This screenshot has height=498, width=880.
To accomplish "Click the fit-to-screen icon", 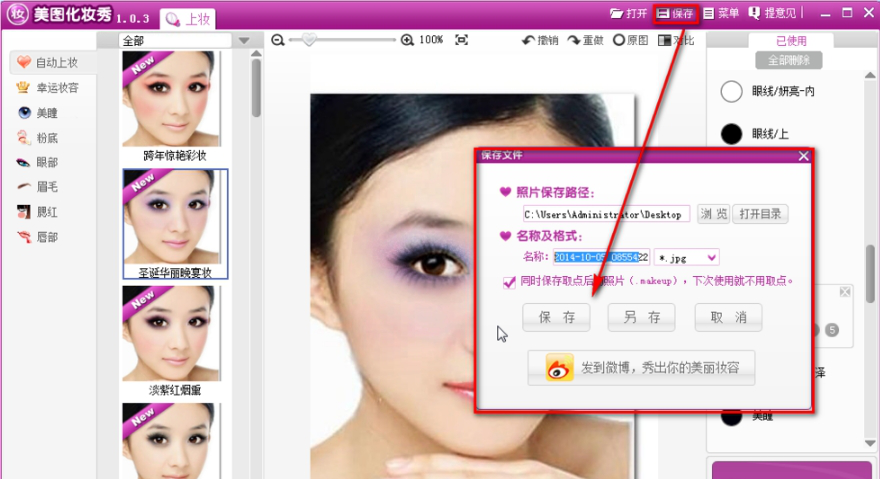I will point(461,40).
